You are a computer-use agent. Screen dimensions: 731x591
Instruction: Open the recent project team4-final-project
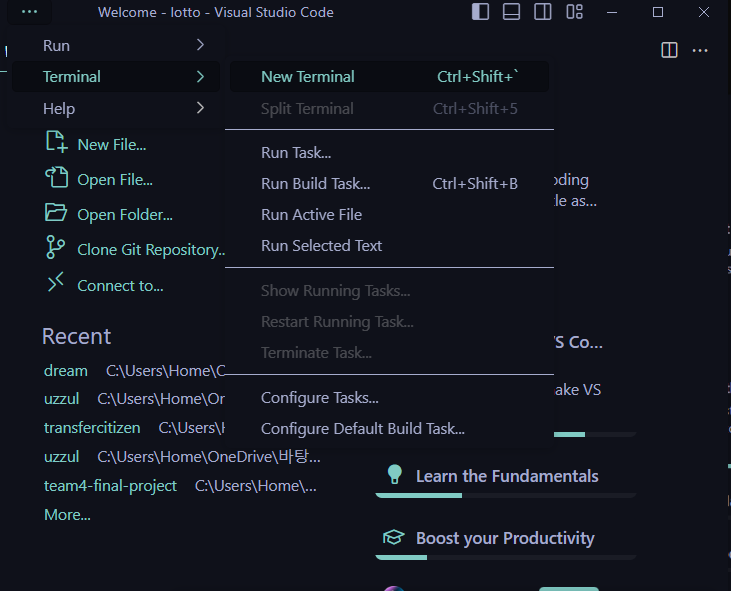110,486
